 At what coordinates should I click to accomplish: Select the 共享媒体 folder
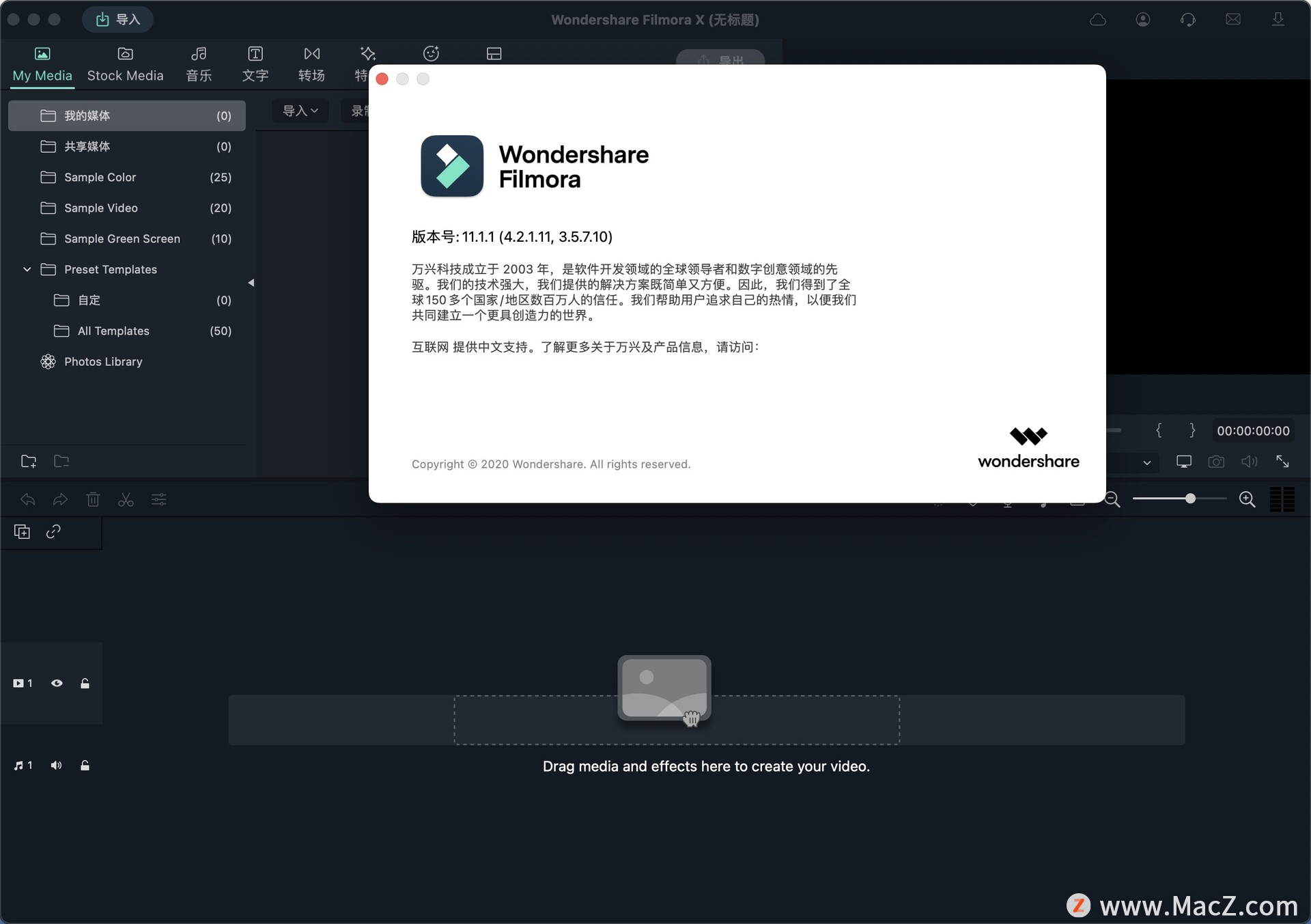click(x=127, y=146)
